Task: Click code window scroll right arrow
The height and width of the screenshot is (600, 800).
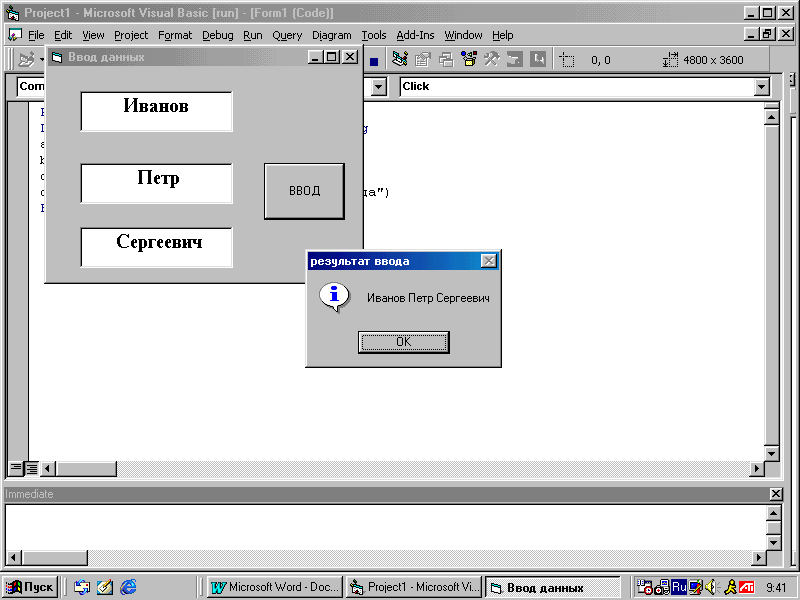Action: click(x=757, y=468)
